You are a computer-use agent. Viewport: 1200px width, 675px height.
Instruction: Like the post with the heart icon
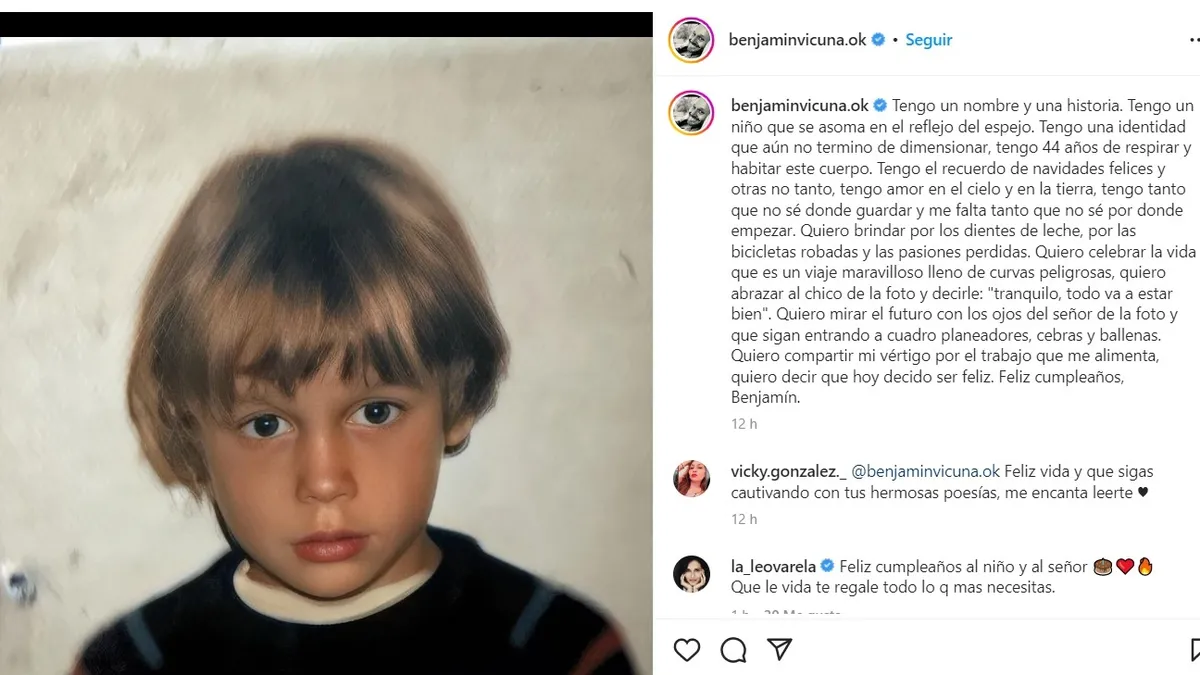click(687, 650)
